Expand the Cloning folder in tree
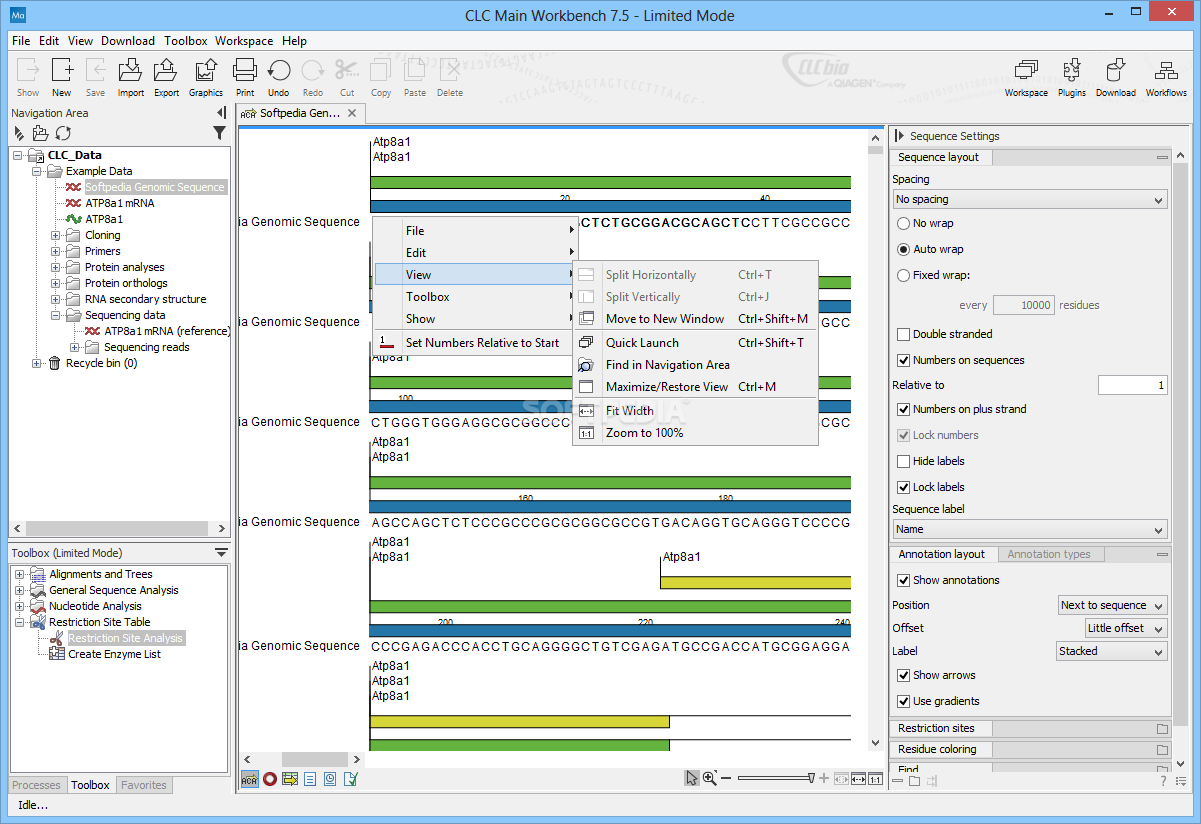 click(x=56, y=236)
